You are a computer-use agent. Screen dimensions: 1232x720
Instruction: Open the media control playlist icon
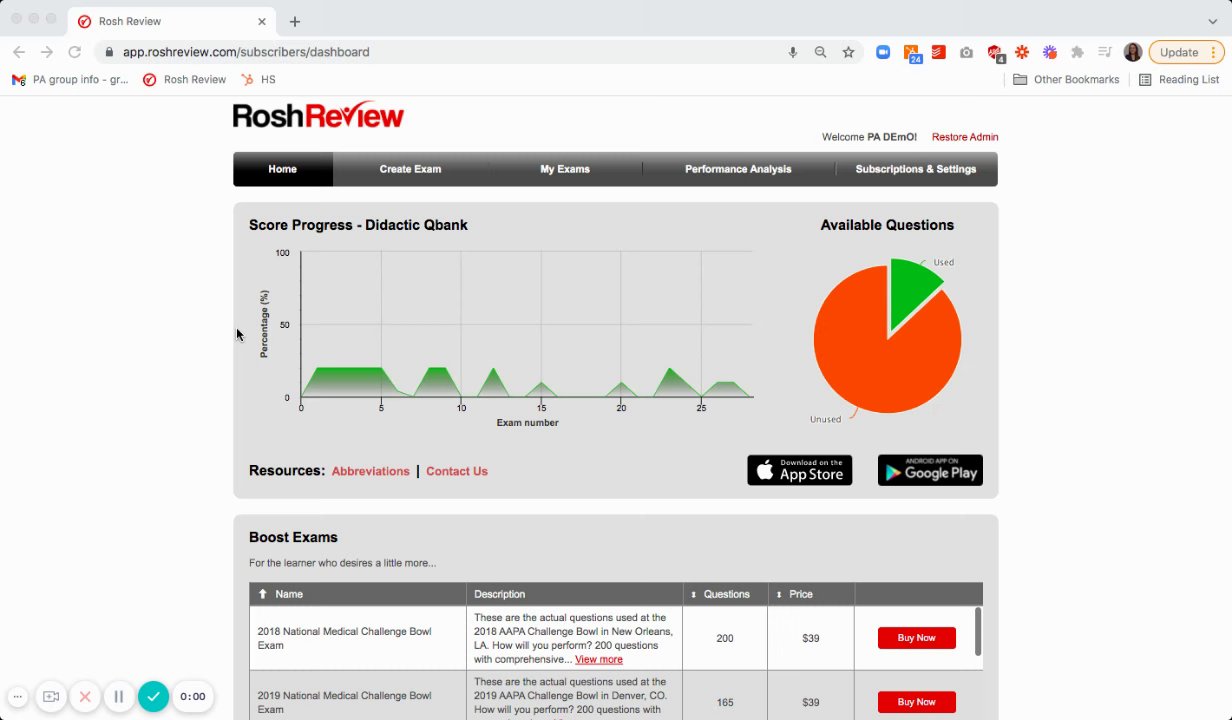1105,52
